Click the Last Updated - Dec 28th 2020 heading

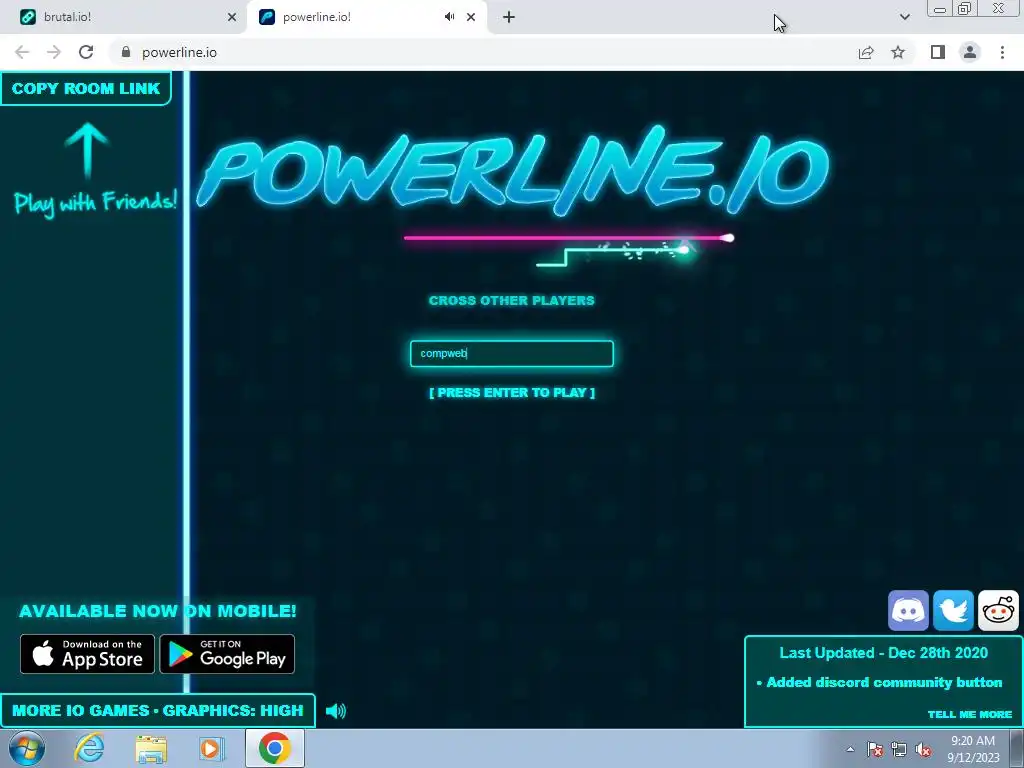point(884,652)
